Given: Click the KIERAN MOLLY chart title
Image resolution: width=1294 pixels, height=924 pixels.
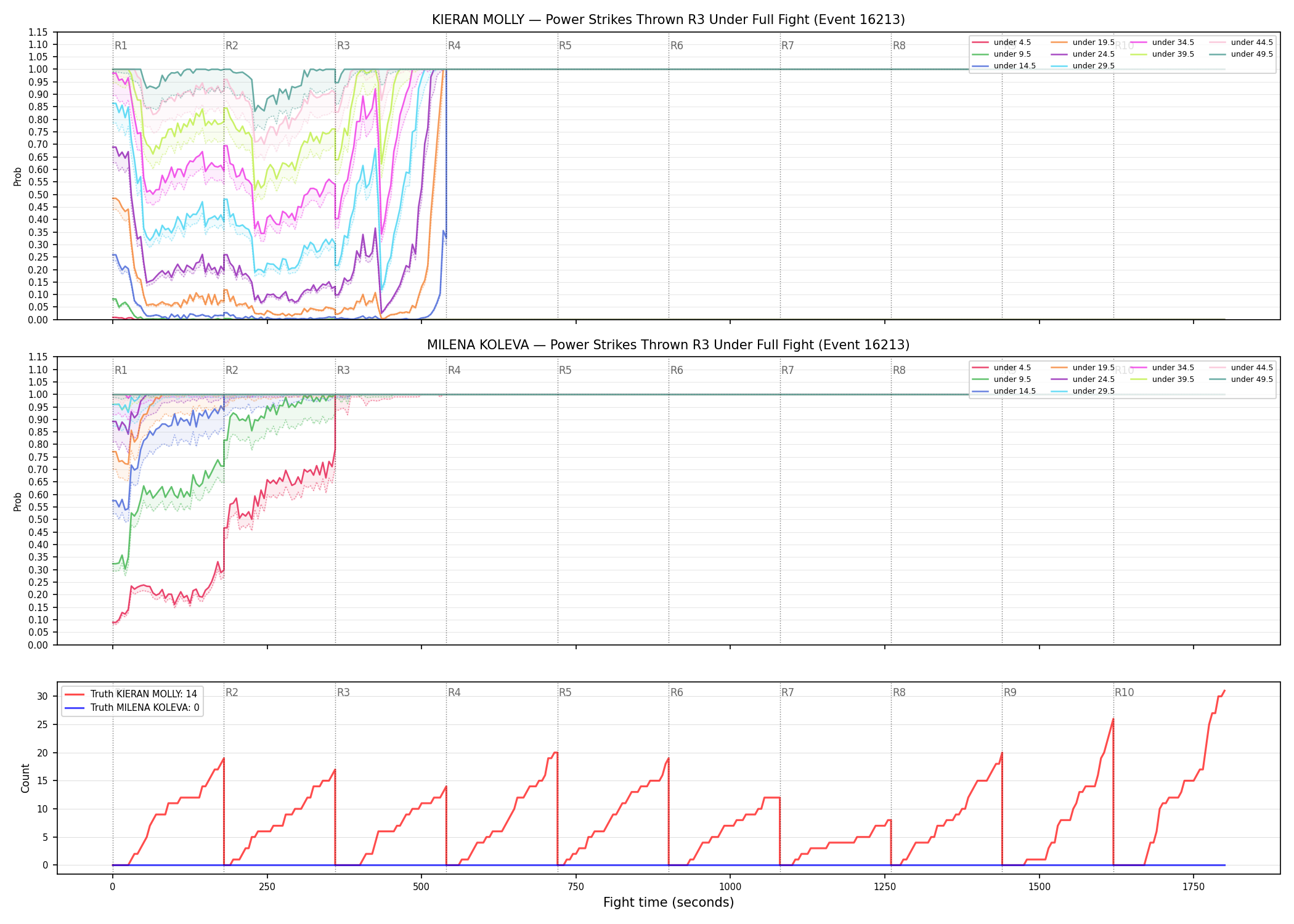Looking at the screenshot, I should click(668, 20).
